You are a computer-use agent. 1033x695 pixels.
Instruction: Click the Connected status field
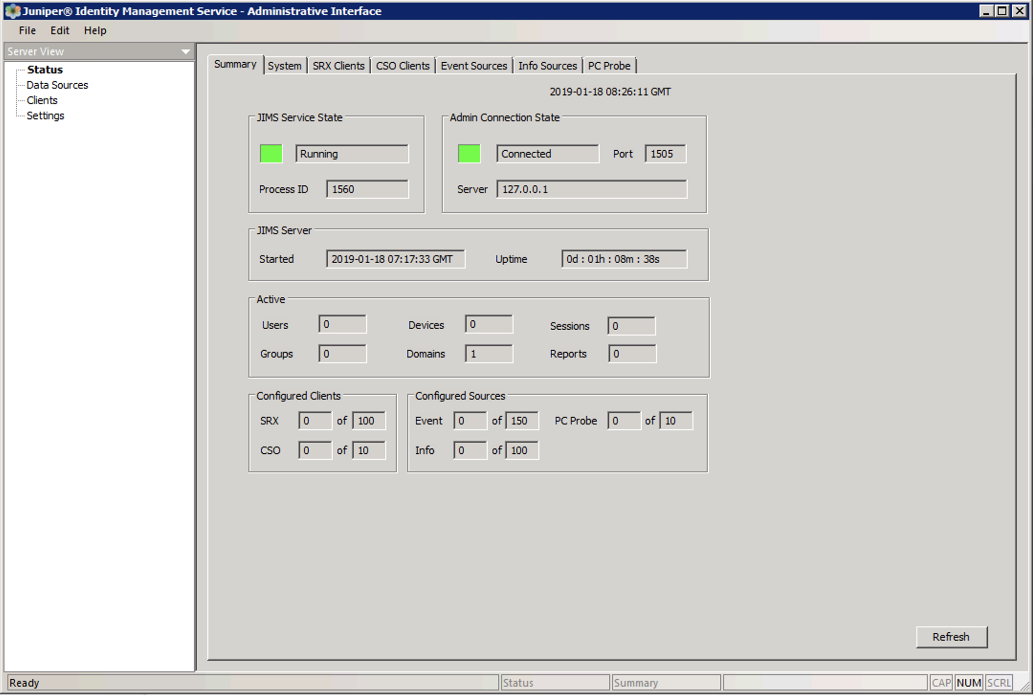(547, 153)
